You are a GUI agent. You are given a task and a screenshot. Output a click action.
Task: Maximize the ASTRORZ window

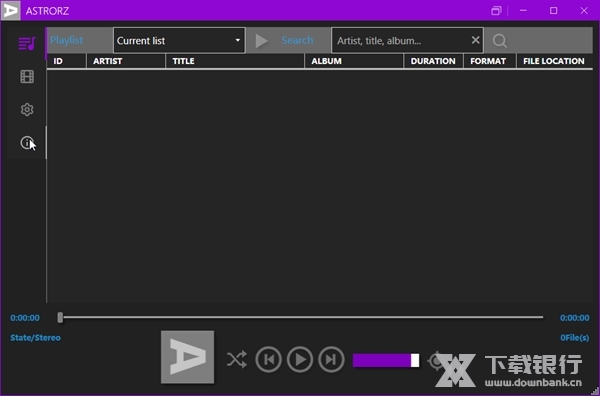coord(553,11)
